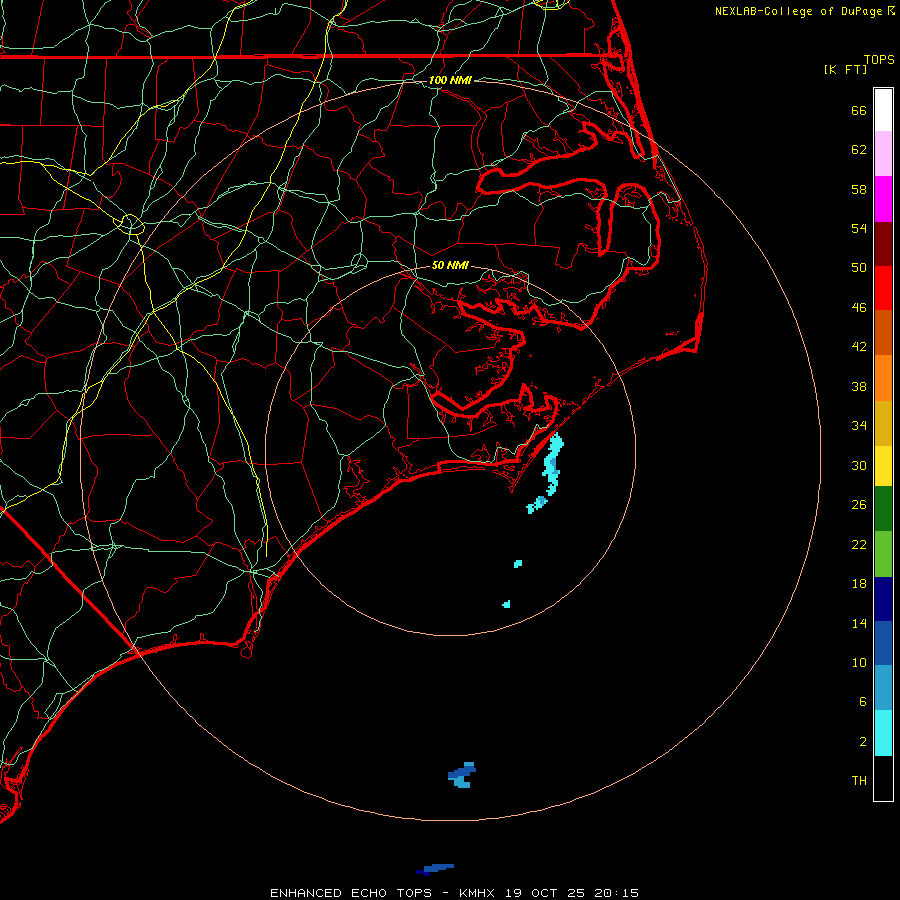Click the medium blue 10 kft legend swatch

coord(883,643)
